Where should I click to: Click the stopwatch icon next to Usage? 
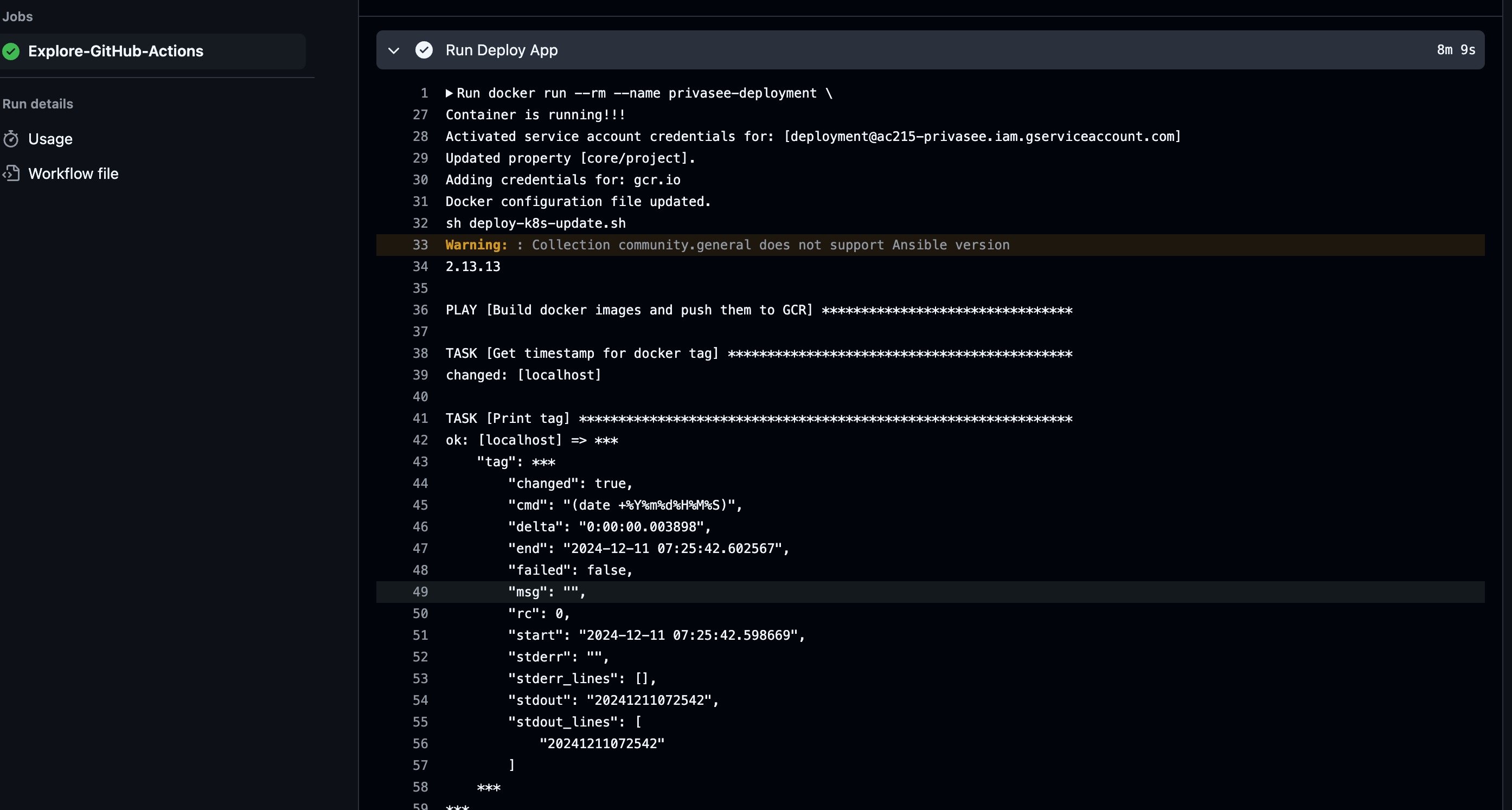pos(11,139)
